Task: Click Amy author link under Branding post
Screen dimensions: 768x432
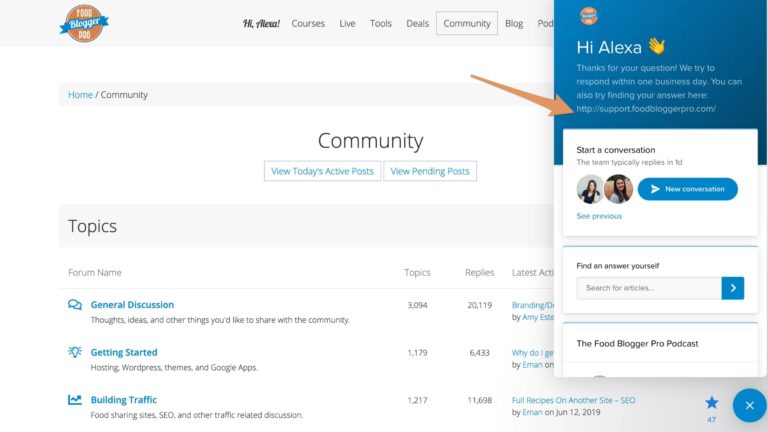Action: point(538,317)
